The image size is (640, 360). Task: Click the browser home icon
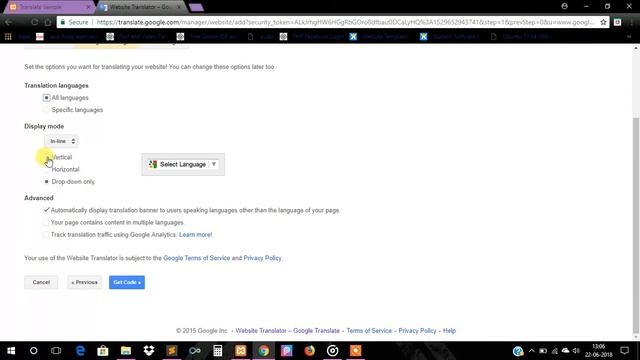(48, 22)
